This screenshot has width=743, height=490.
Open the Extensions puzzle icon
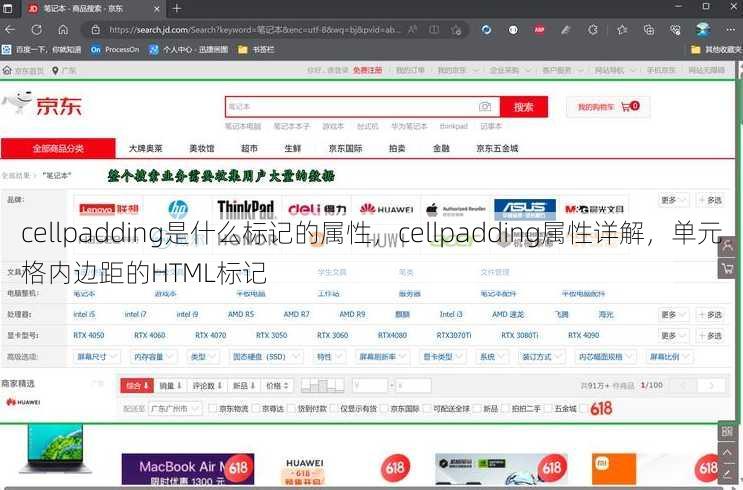click(593, 29)
